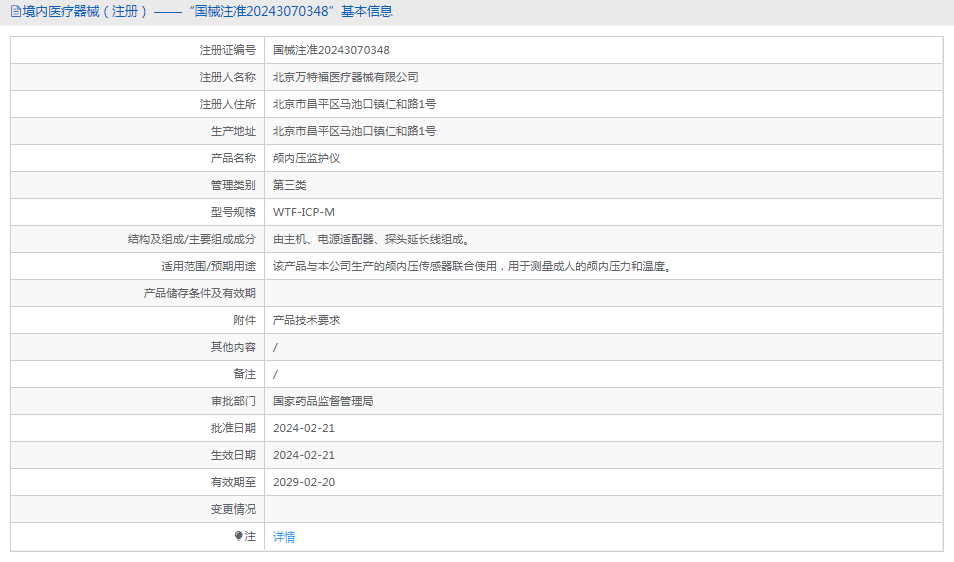Select the 批准日期 value 2024-02-21
Viewport: 954px width, 562px height.
click(x=304, y=428)
